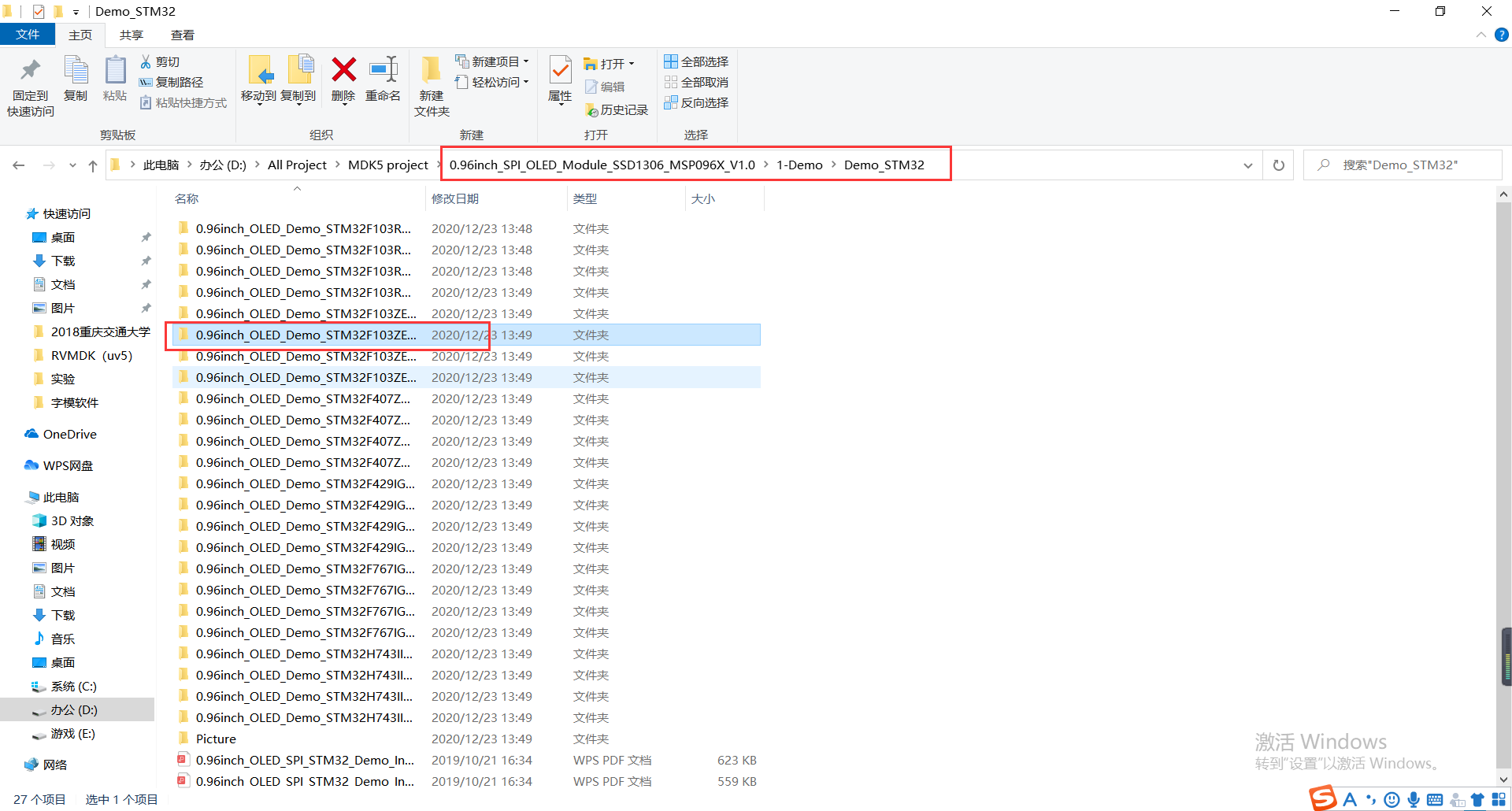Click Select All (全部选择)
The width and height of the screenshot is (1512, 811).
click(696, 61)
